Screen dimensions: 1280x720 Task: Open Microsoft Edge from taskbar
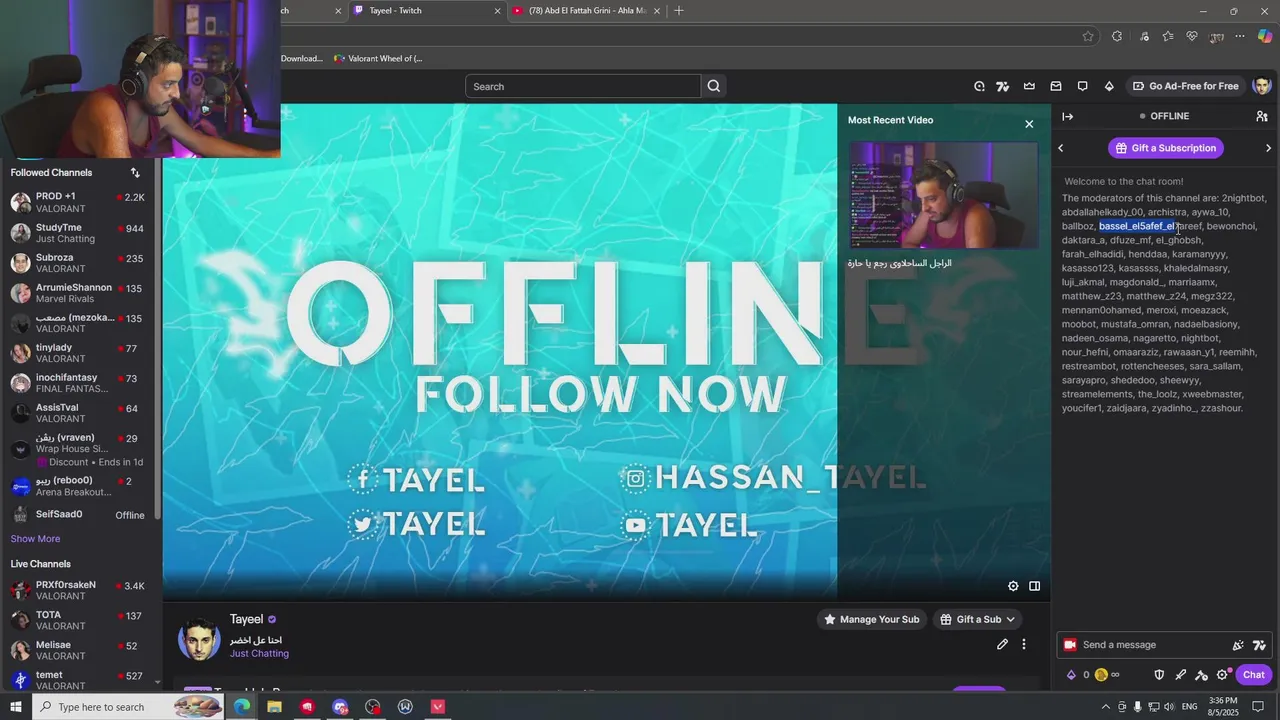[242, 707]
